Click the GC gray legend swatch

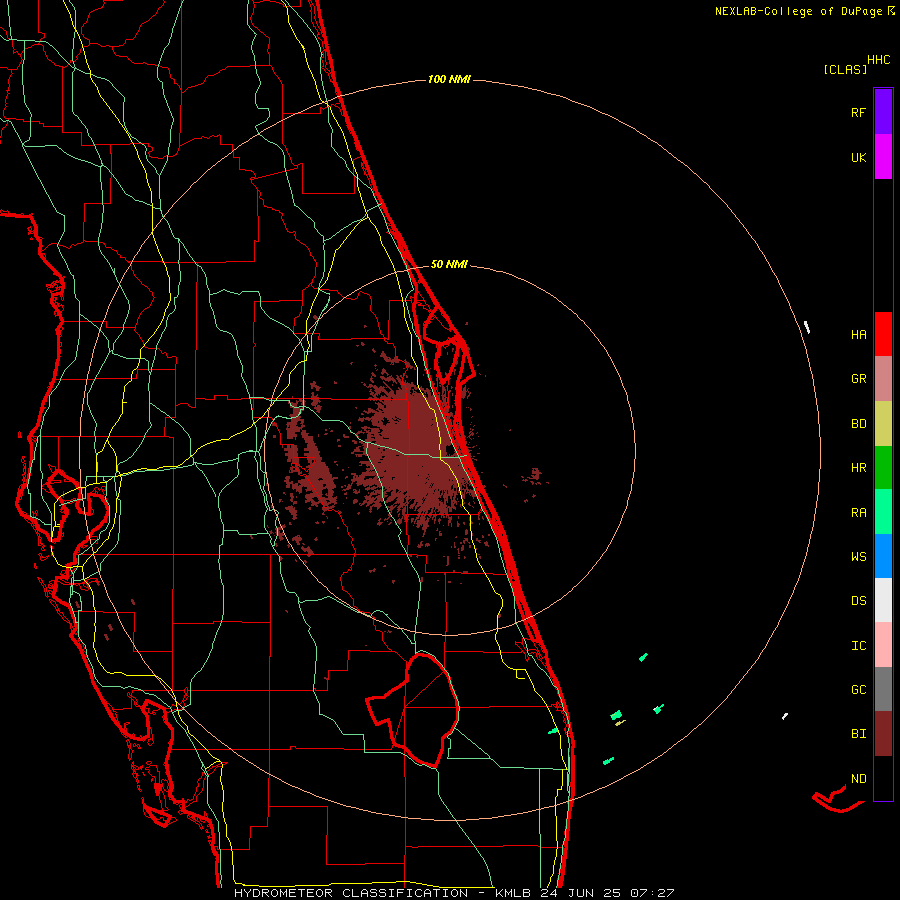coord(883,689)
